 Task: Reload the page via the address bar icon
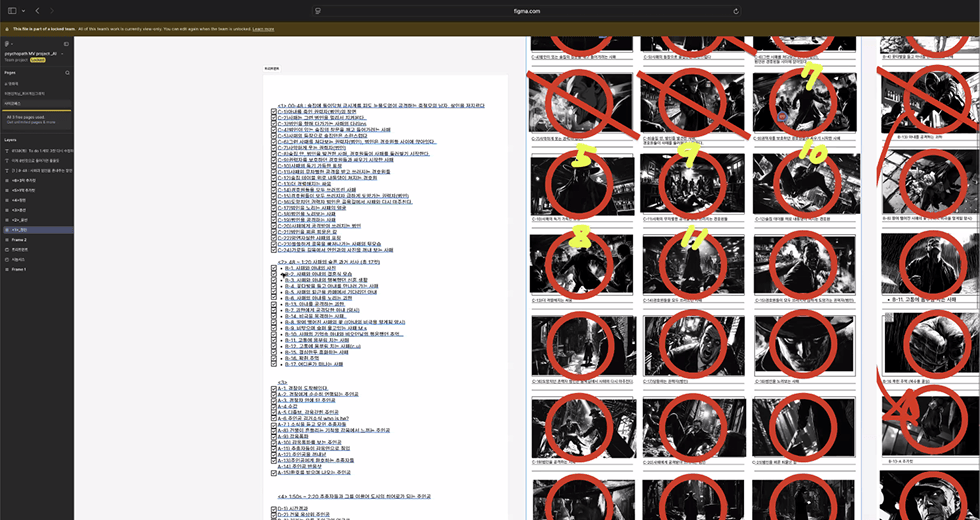click(736, 11)
